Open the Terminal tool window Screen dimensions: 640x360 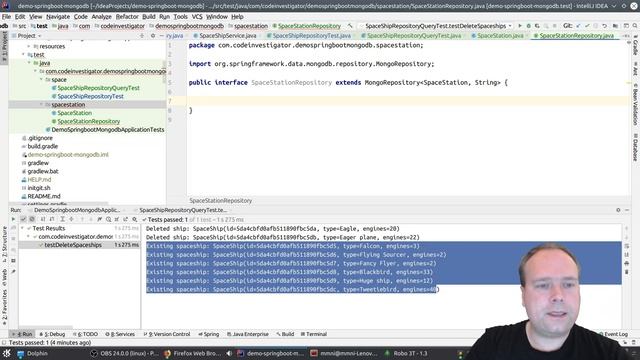tap(313, 334)
